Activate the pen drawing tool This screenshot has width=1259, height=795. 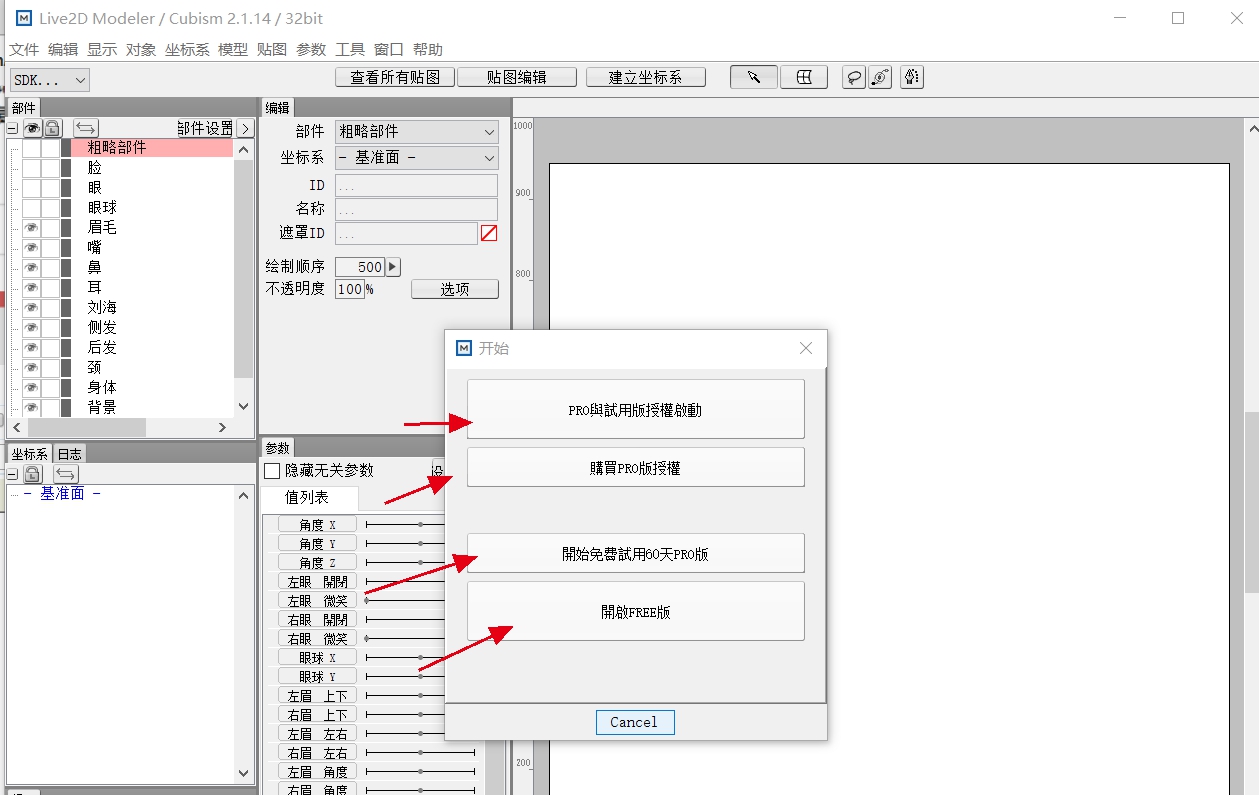point(911,77)
